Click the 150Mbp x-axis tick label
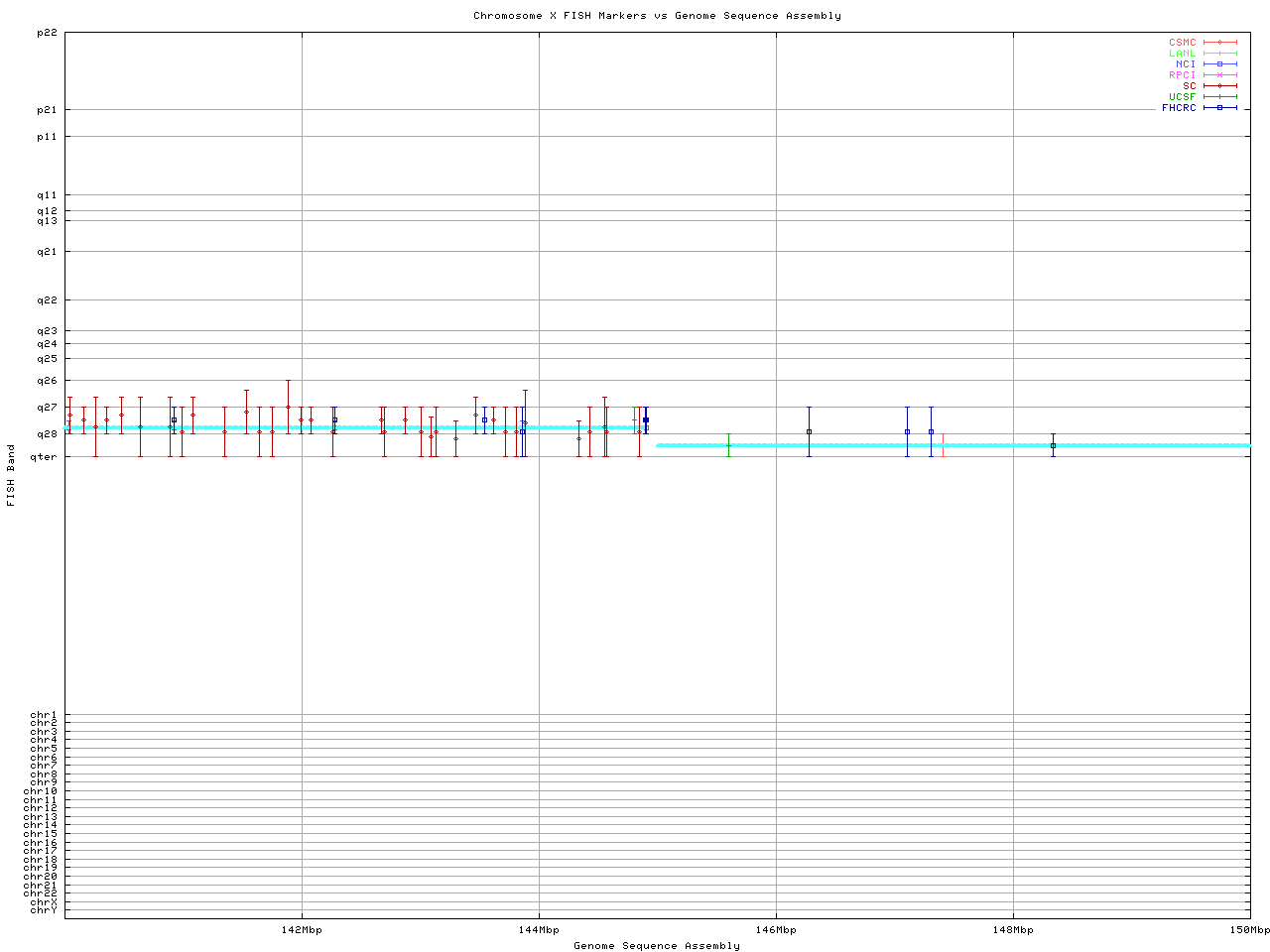 tap(1250, 930)
